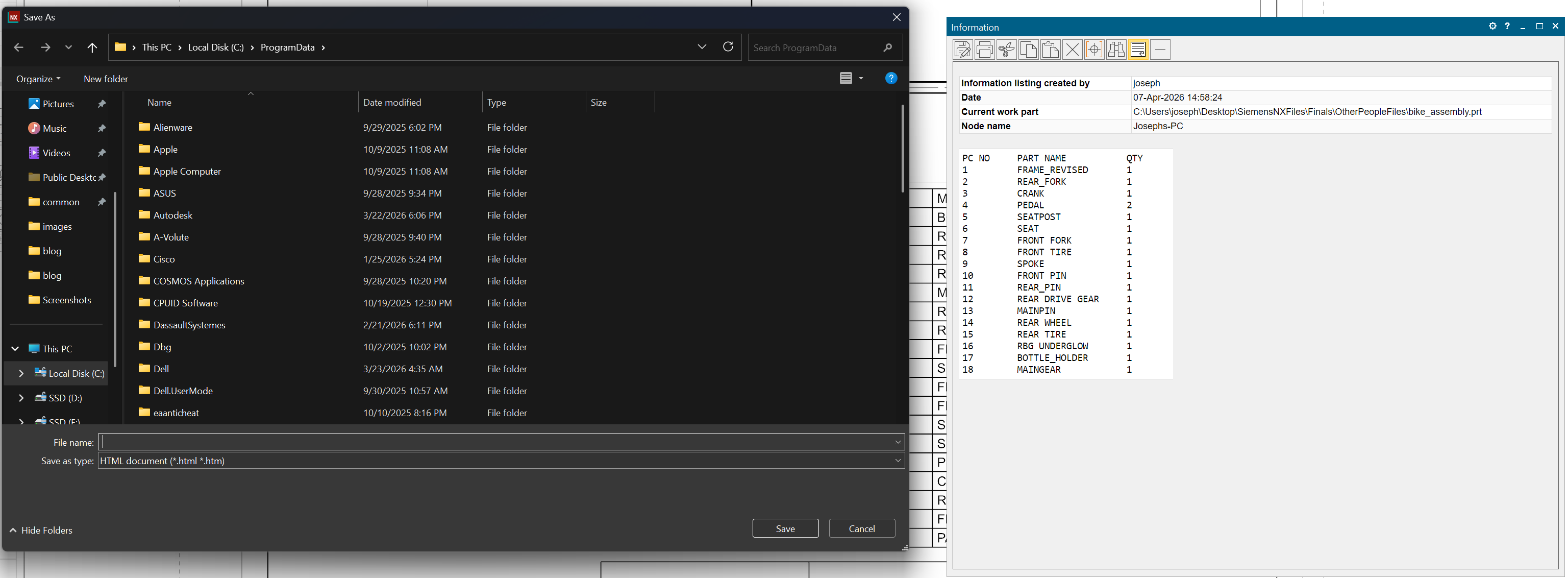The width and height of the screenshot is (1568, 578).
Task: Toggle the Word Wrap icon in Information toolbar
Action: [1138, 50]
